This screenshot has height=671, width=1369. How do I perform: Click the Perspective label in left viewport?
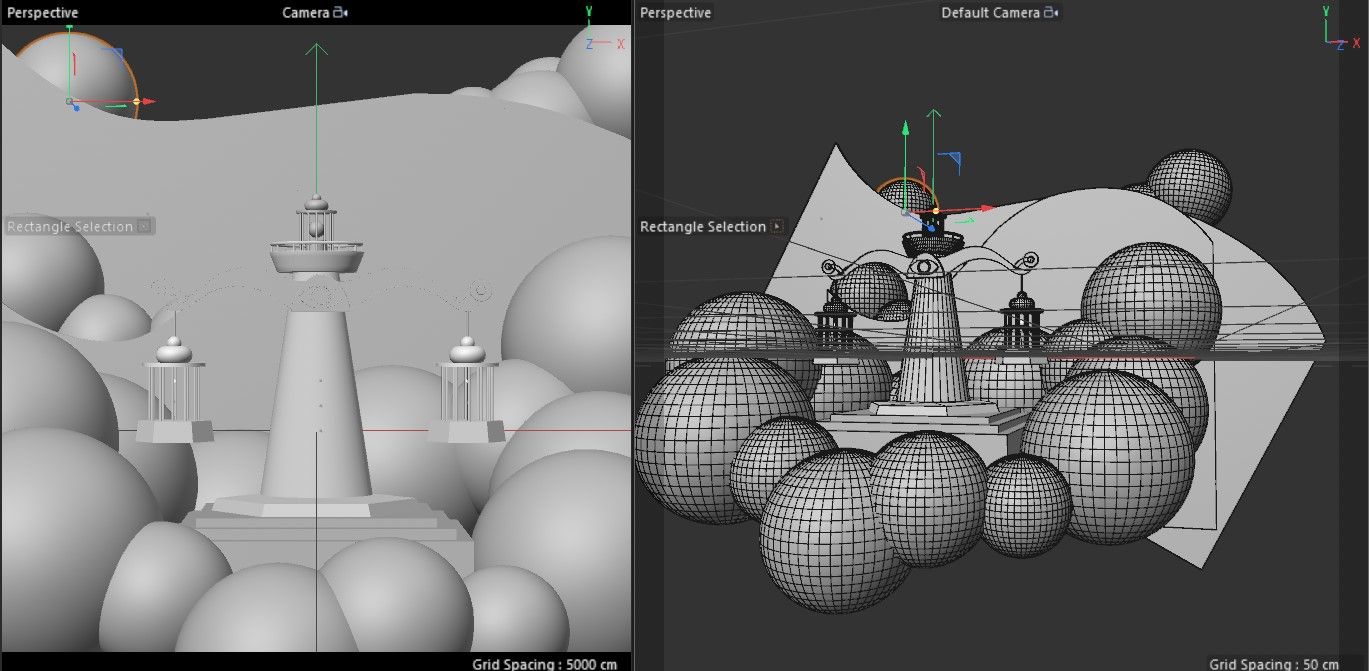pyautogui.click(x=43, y=13)
